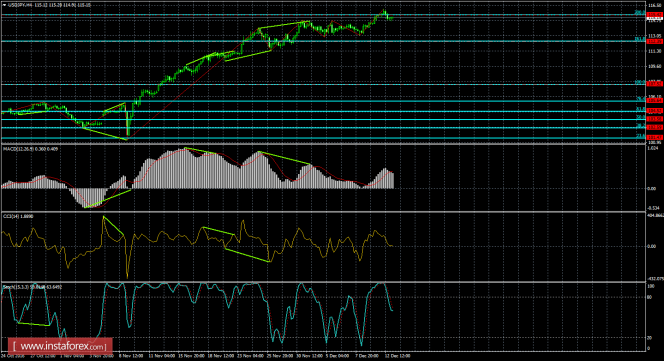Select the red 112.39 Fibonacci price tag

(655, 41)
